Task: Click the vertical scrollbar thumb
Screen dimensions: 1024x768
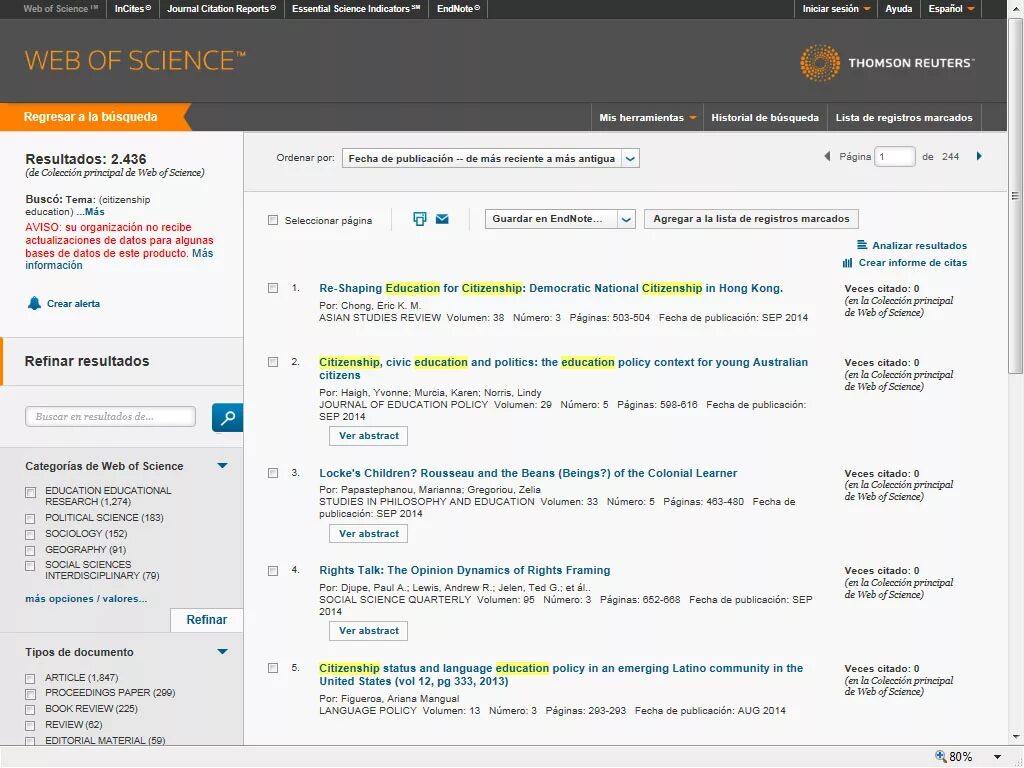Action: tap(1014, 196)
